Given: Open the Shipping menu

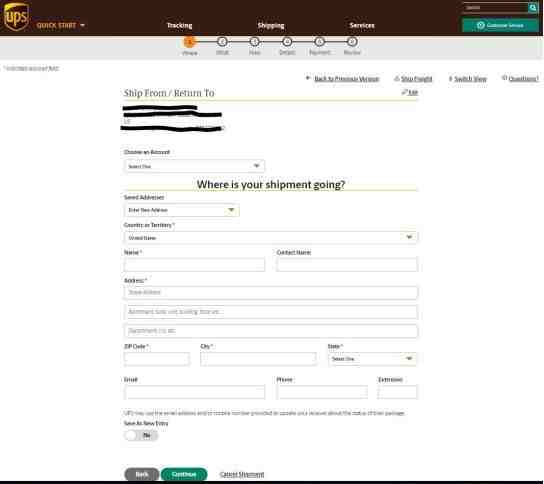Looking at the screenshot, I should click(271, 25).
